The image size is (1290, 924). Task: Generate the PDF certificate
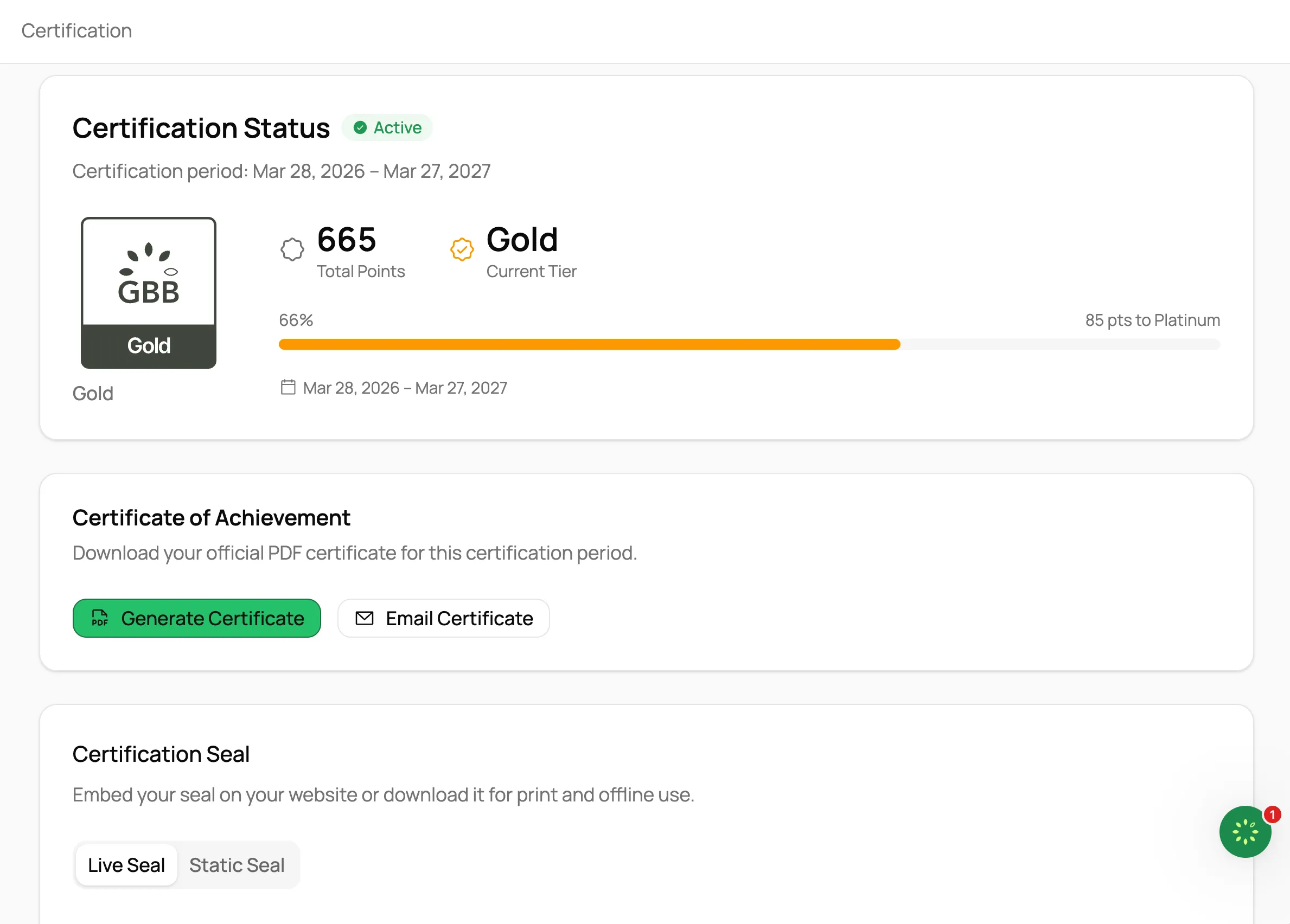pos(197,618)
